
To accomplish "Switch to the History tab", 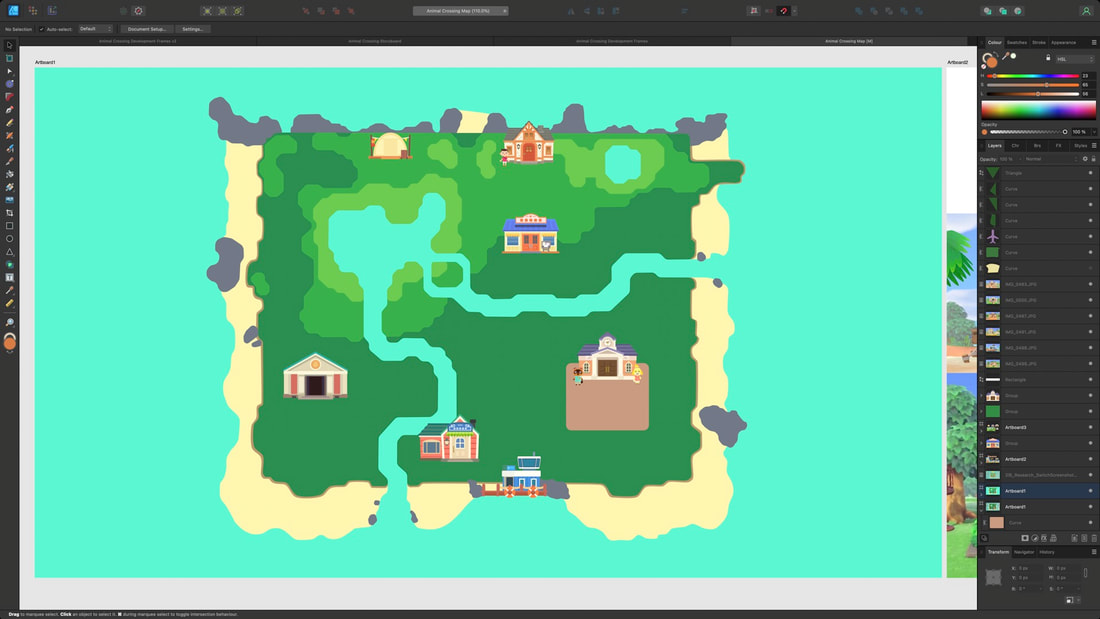I will click(x=1047, y=552).
